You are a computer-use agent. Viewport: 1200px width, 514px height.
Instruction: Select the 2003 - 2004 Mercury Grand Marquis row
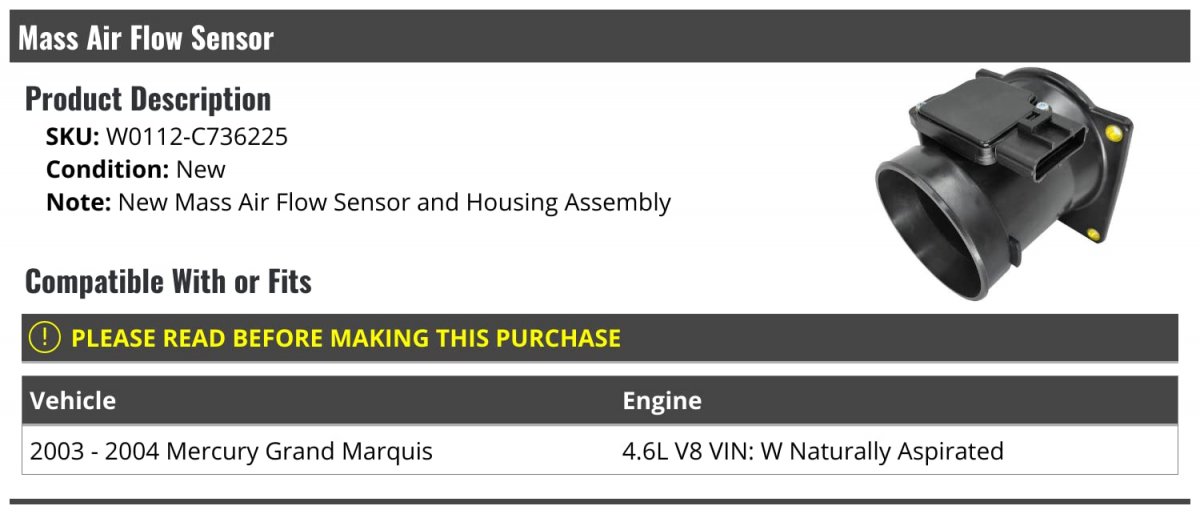[x=600, y=451]
